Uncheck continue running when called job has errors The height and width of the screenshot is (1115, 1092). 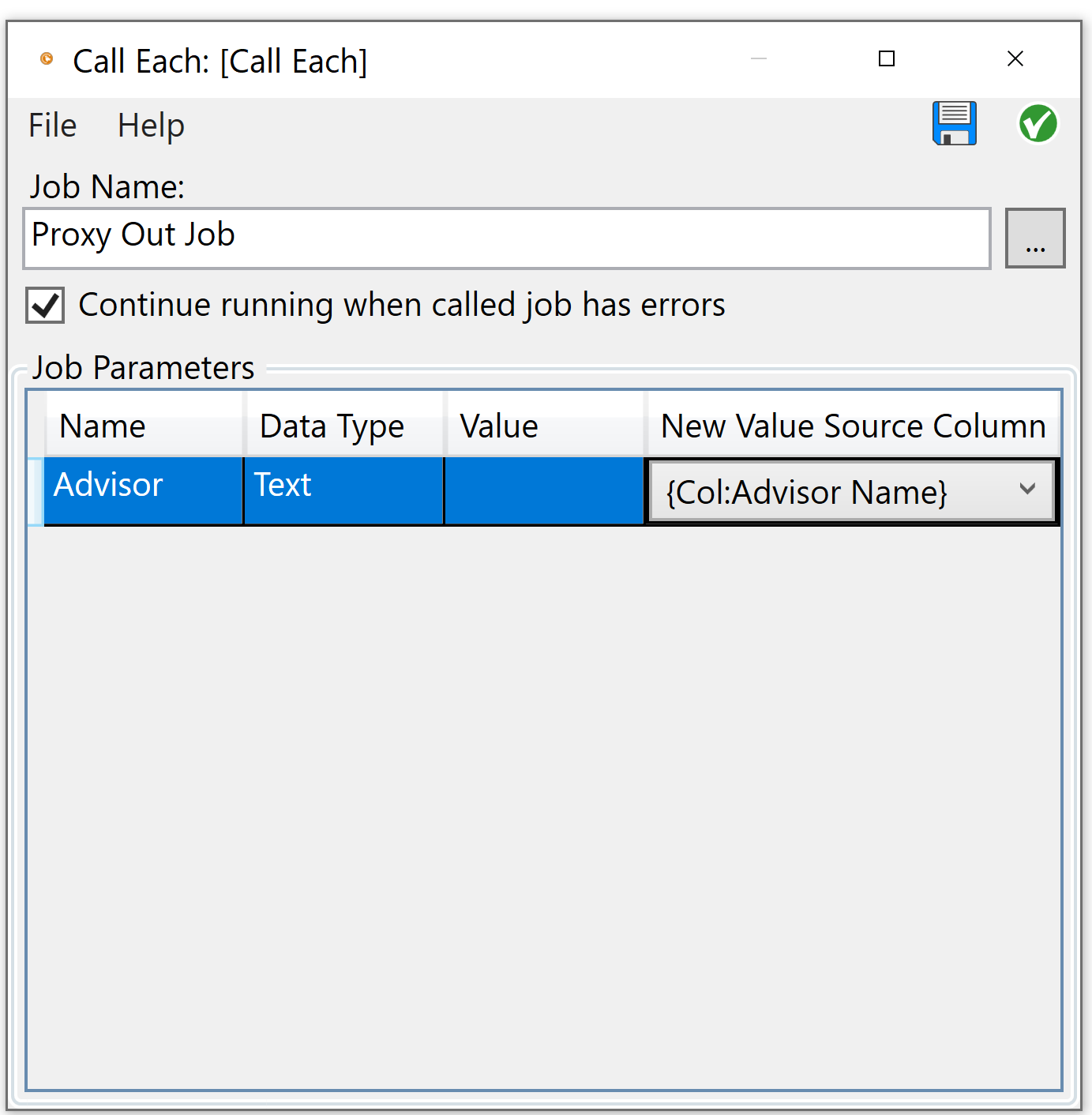coord(44,305)
